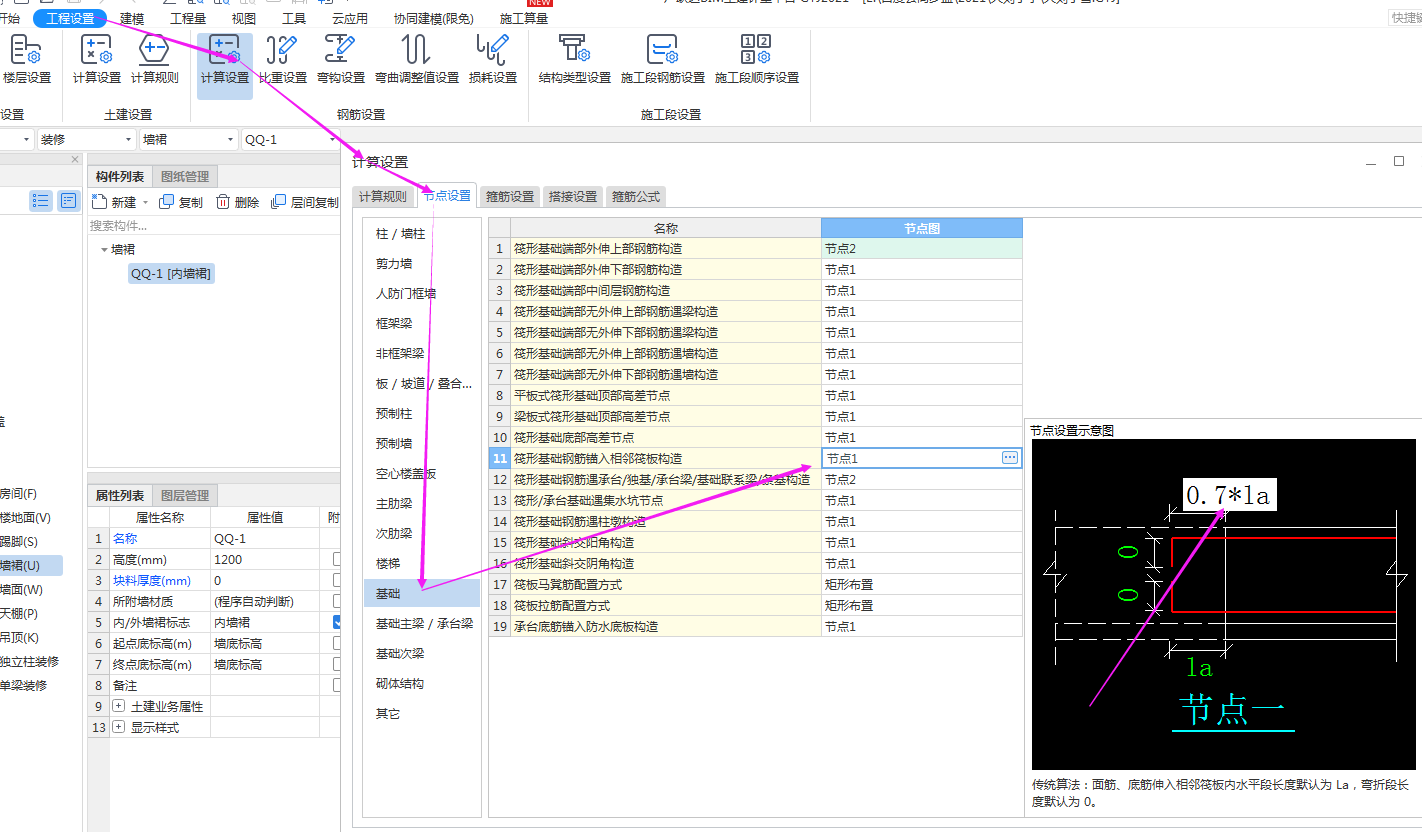Click 删除 trash icon

point(223,202)
